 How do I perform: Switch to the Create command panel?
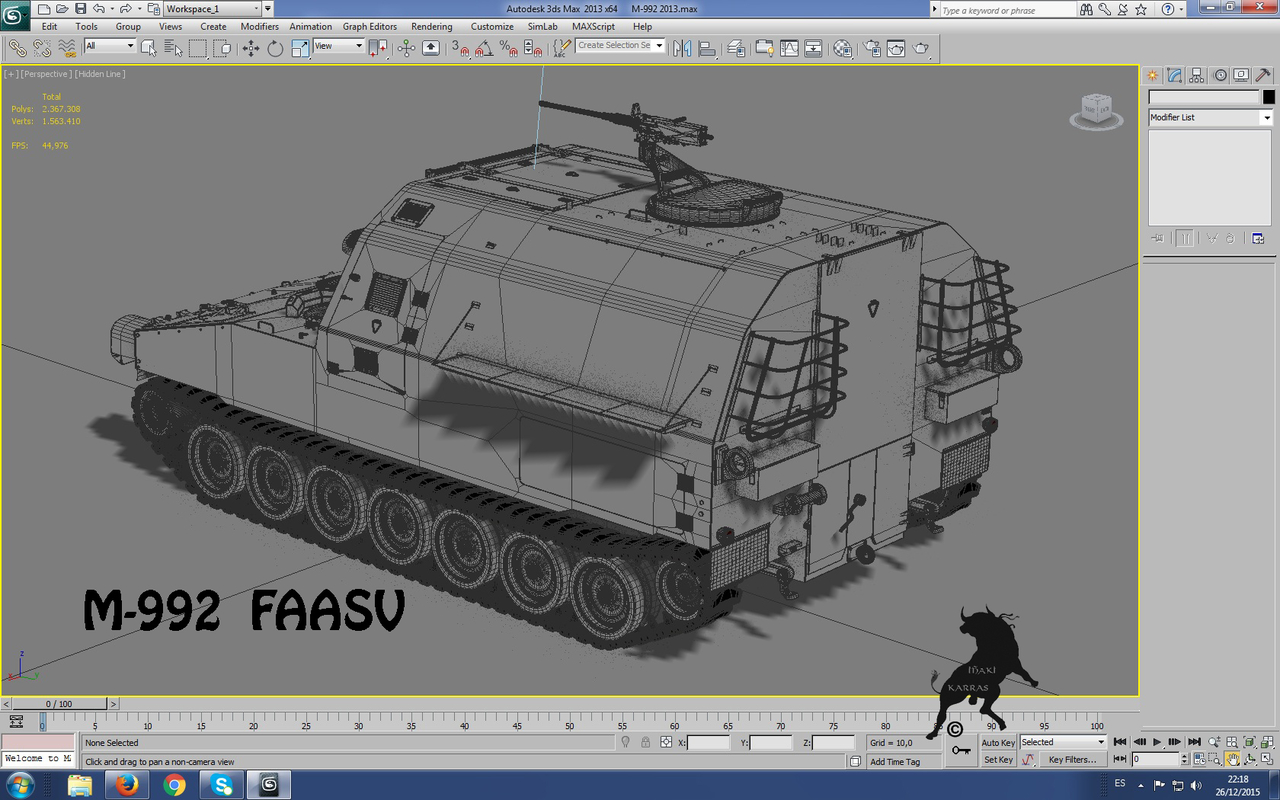pyautogui.click(x=1151, y=75)
